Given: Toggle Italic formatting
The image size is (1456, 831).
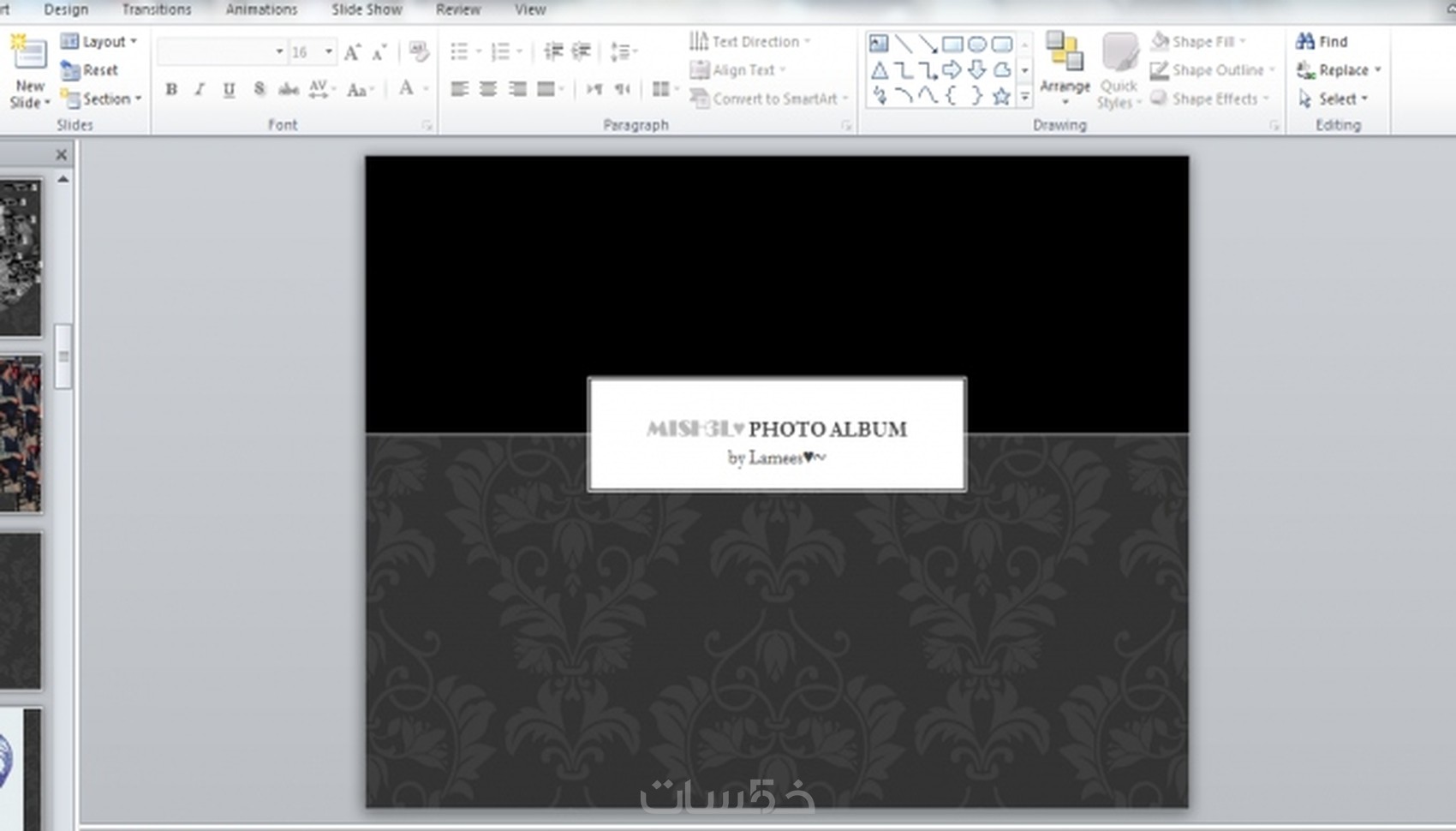Looking at the screenshot, I should click(x=200, y=89).
